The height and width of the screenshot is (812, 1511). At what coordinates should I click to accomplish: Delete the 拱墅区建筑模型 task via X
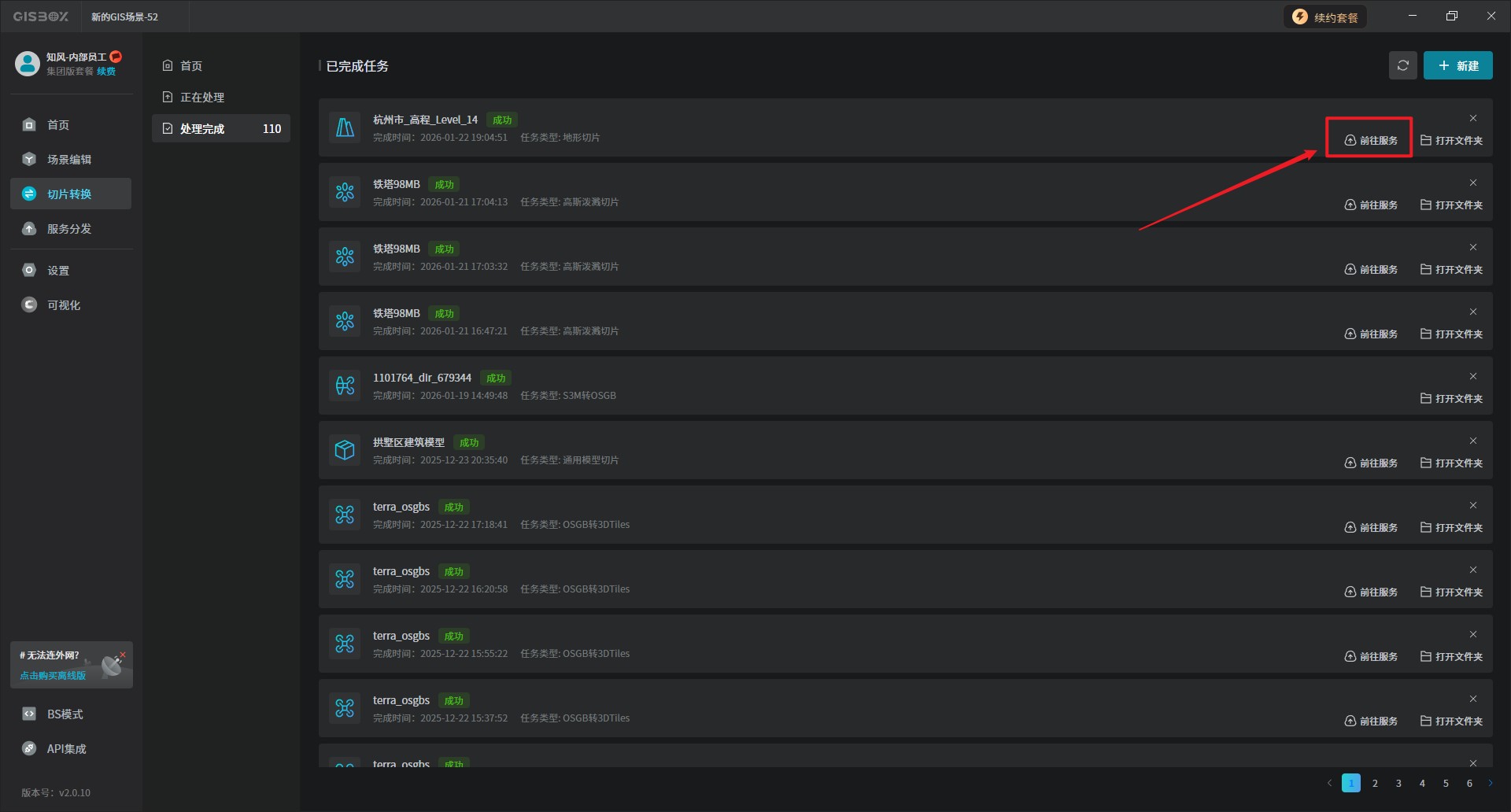click(x=1473, y=441)
